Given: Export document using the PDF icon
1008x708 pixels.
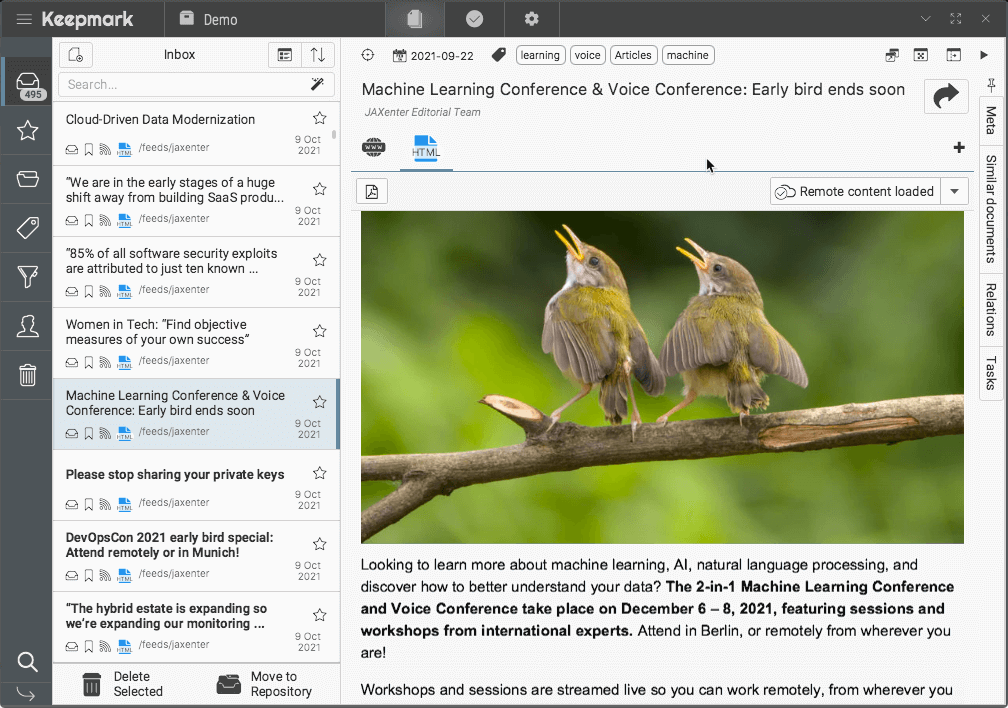Looking at the screenshot, I should click(x=372, y=192).
